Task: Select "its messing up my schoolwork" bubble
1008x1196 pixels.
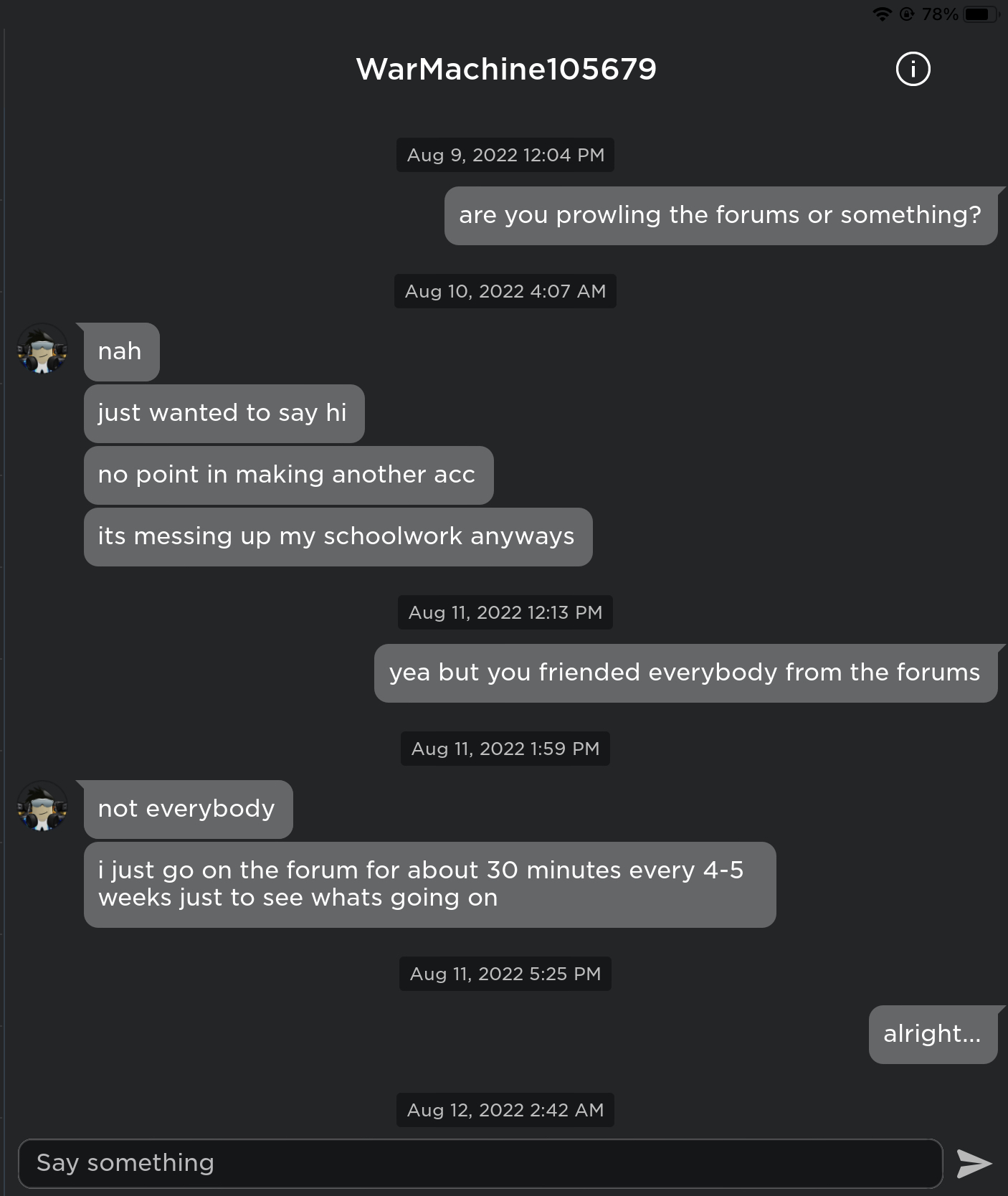Action: 338,537
